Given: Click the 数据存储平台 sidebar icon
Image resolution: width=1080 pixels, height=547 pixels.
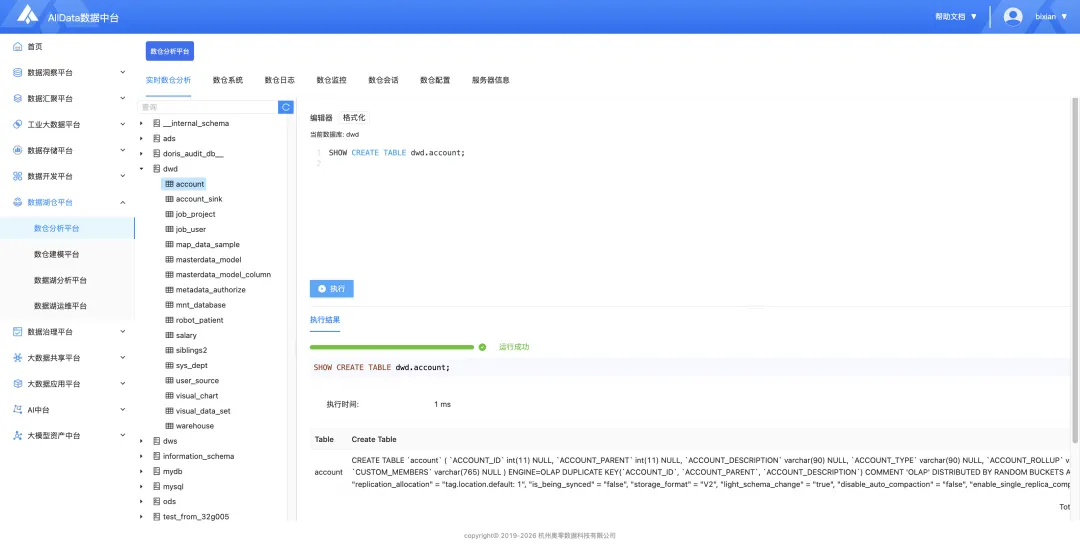Looking at the screenshot, I should pos(18,150).
